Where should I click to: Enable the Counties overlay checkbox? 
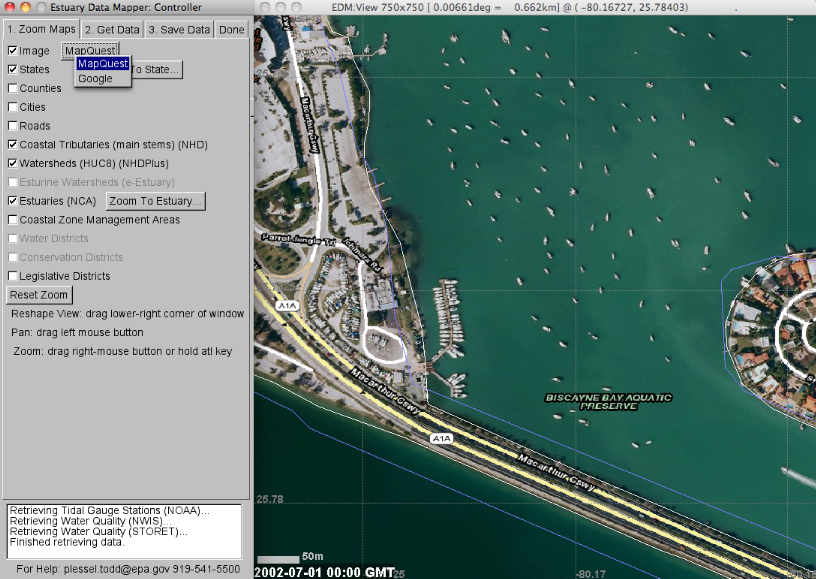pyautogui.click(x=10, y=88)
